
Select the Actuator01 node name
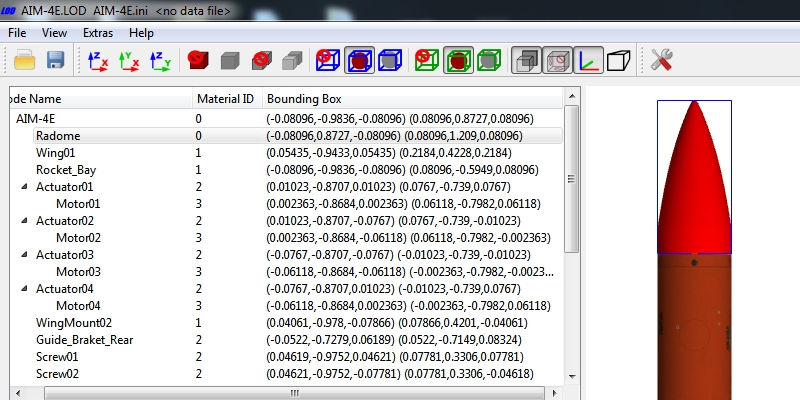(x=64, y=187)
